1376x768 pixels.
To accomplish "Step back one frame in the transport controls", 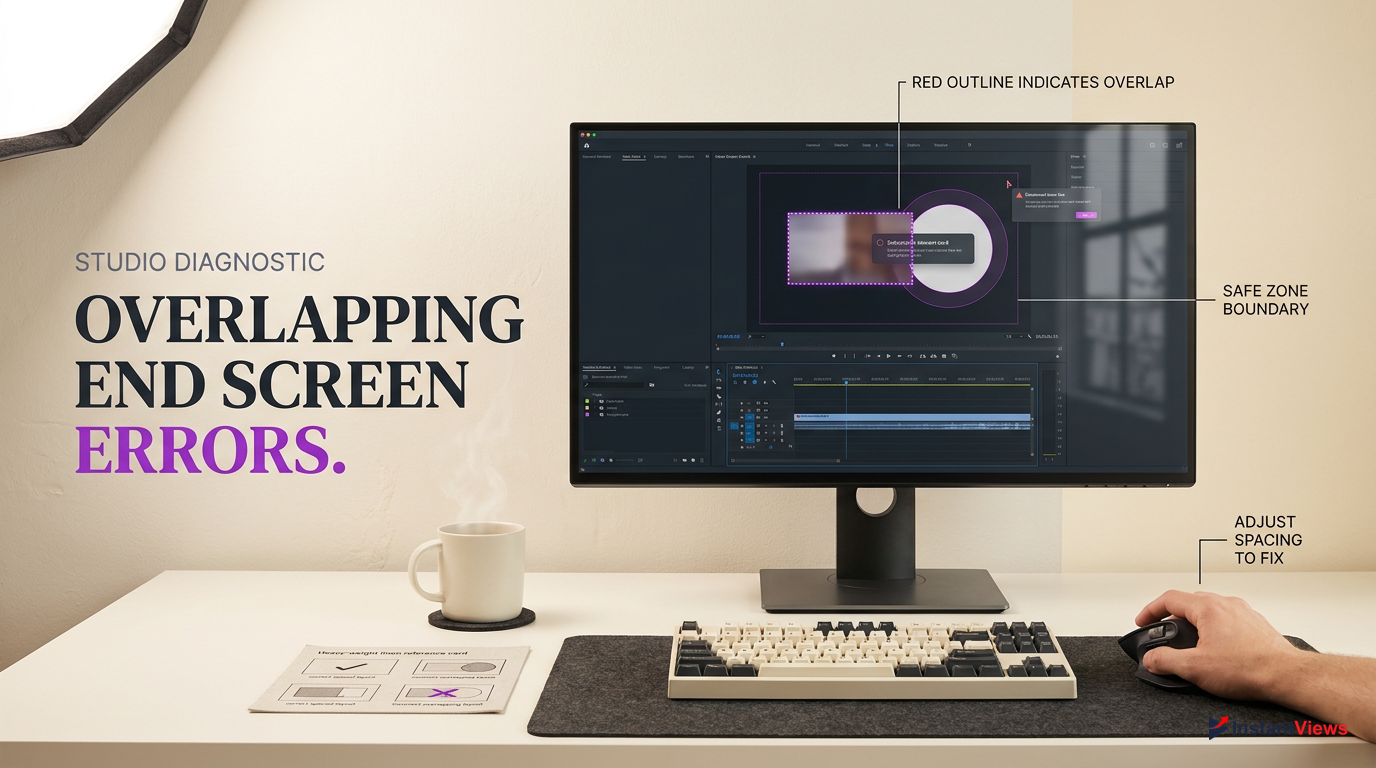I will point(878,356).
